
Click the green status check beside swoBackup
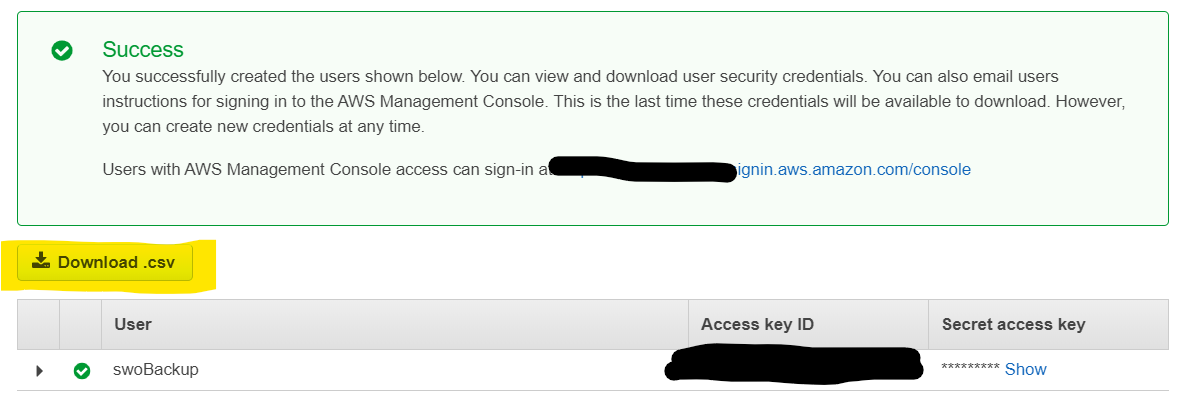pos(82,371)
